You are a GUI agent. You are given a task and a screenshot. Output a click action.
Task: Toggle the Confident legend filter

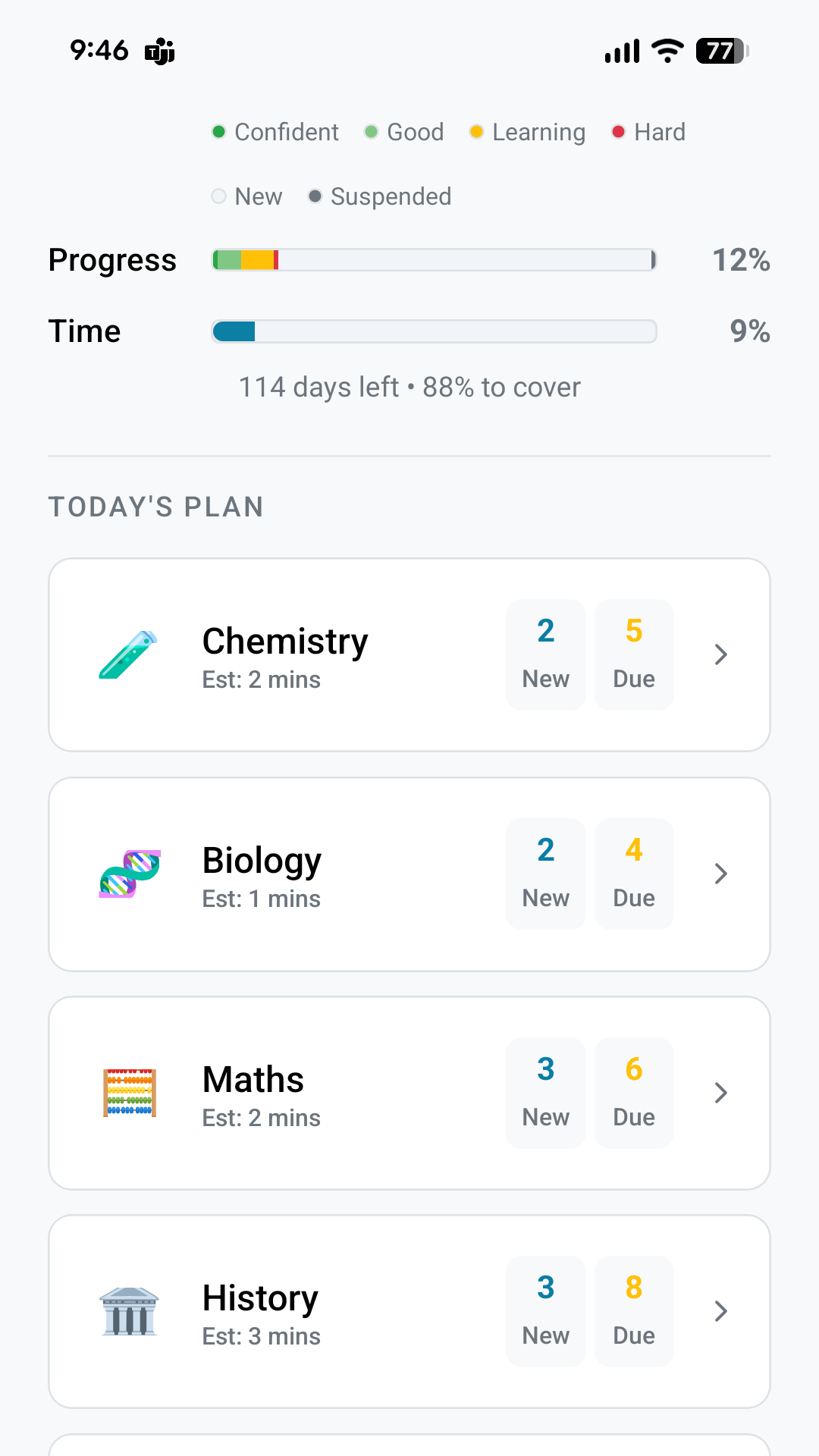(x=276, y=132)
